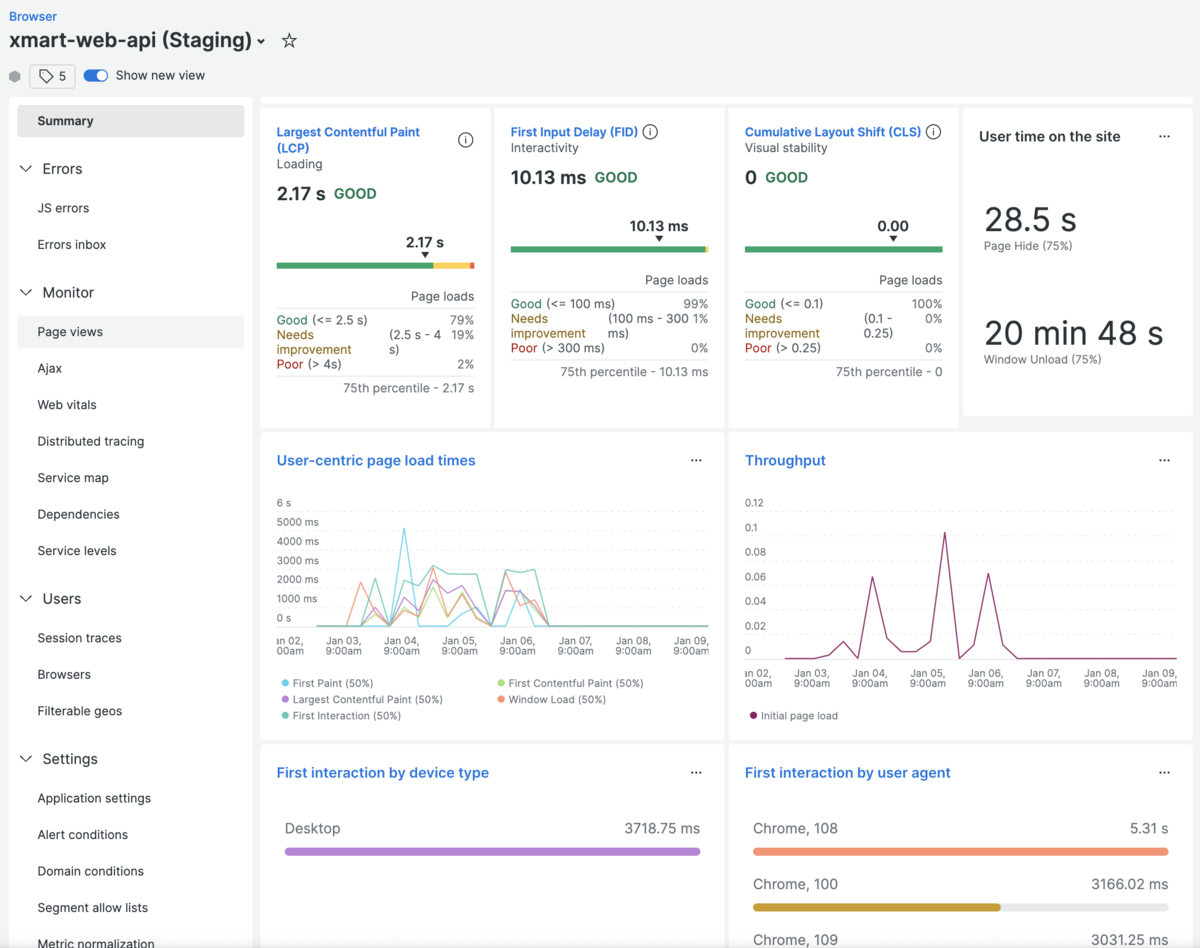
Task: Click the LCP 2.17 s progress bar
Action: coord(375,266)
